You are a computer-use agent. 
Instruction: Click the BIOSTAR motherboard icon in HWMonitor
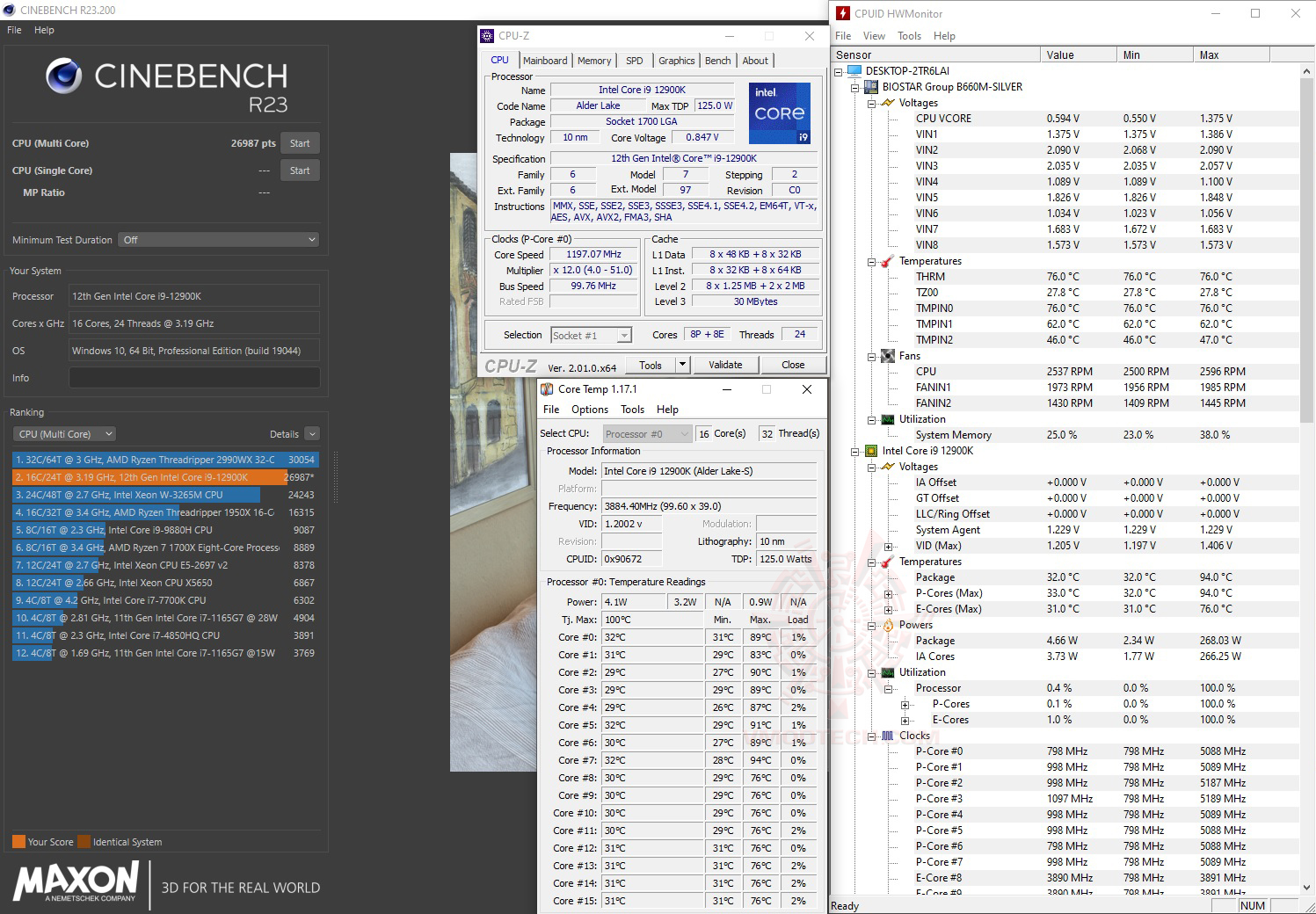(x=871, y=87)
